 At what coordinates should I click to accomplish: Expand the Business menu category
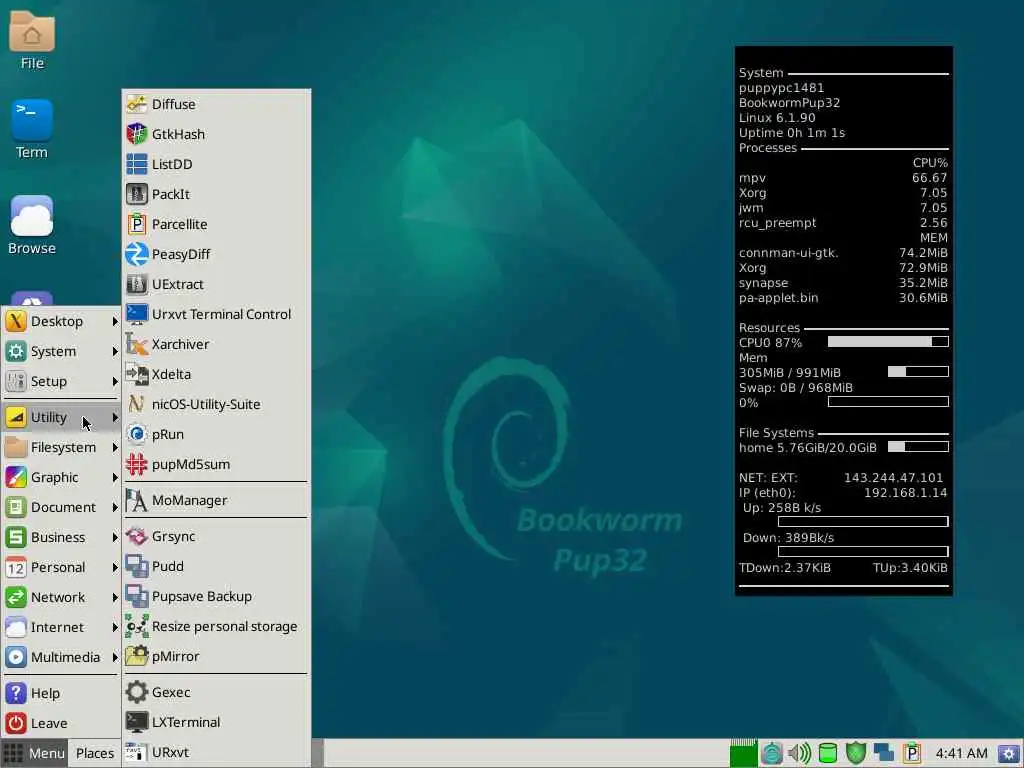61,537
